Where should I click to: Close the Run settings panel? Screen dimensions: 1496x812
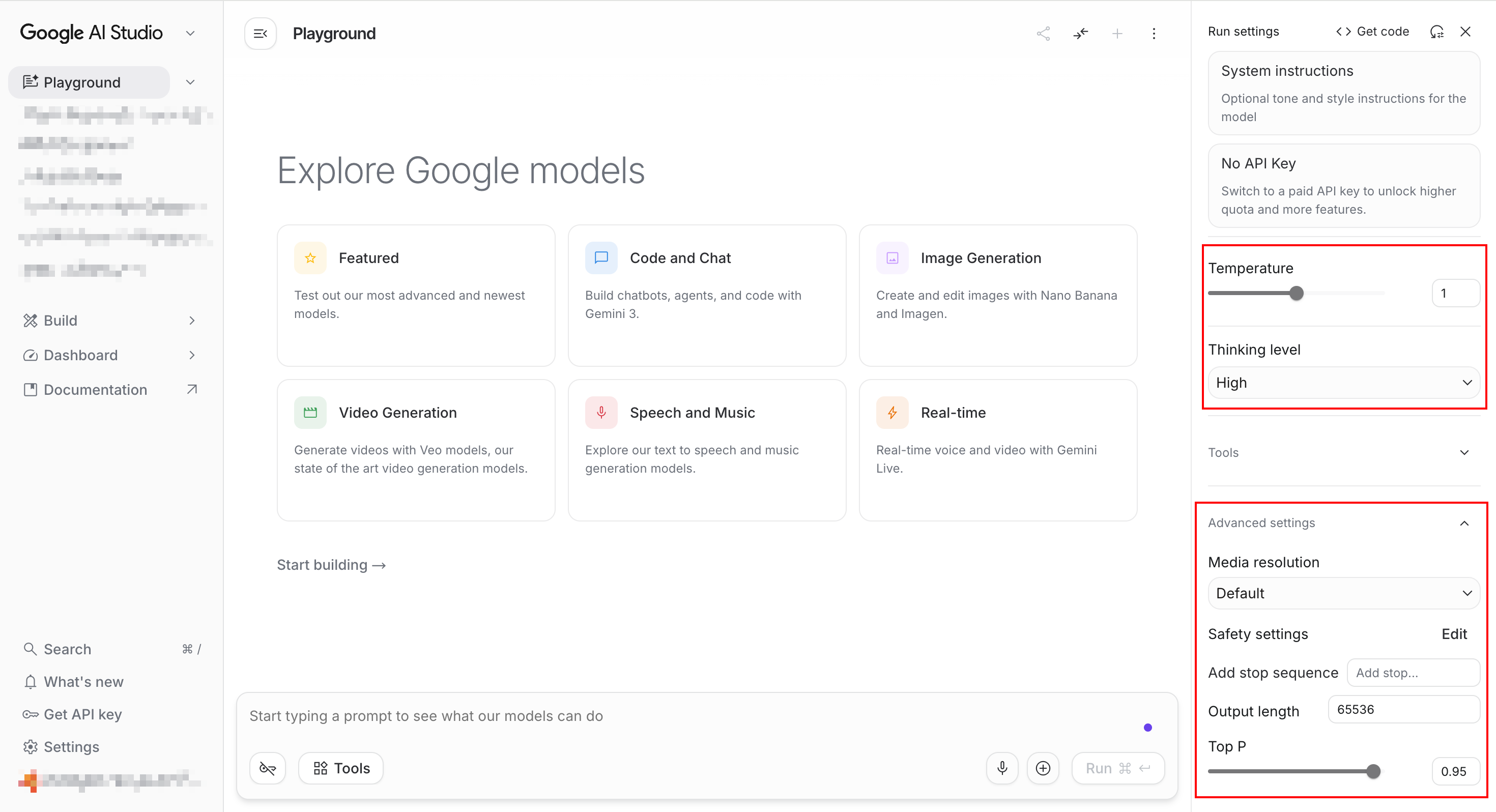point(1465,32)
